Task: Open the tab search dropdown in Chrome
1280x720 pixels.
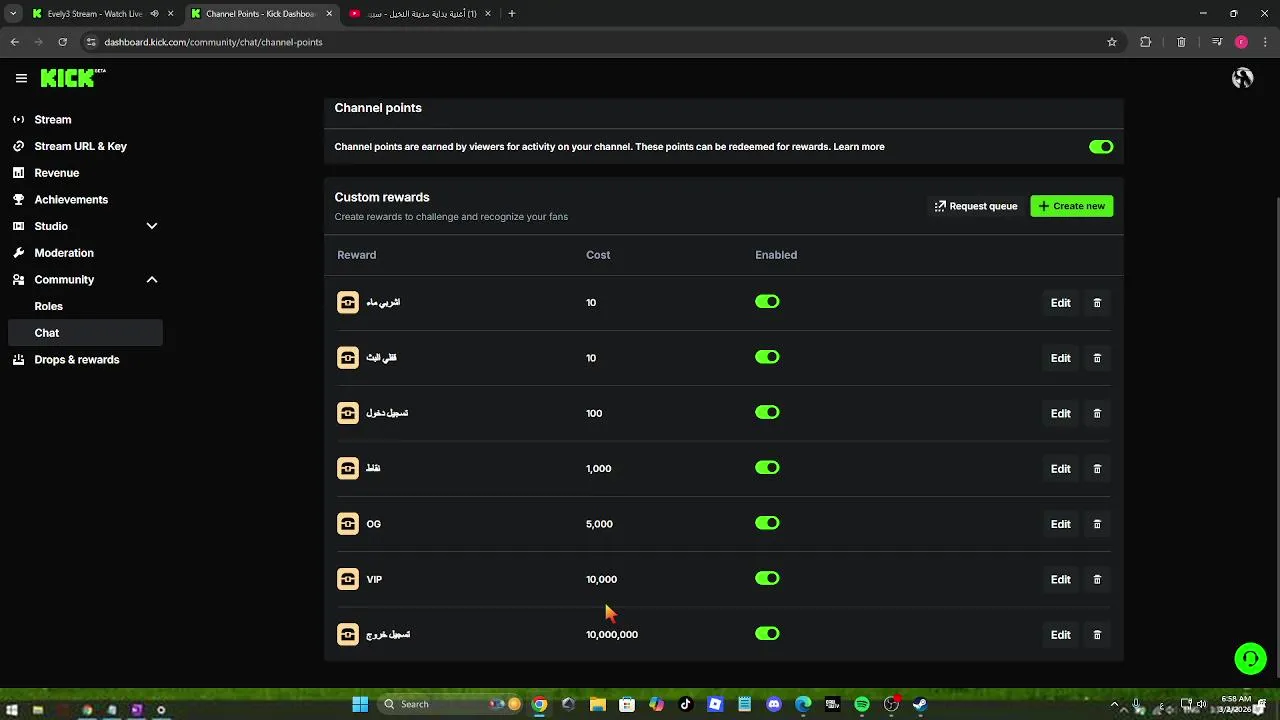Action: click(x=13, y=14)
